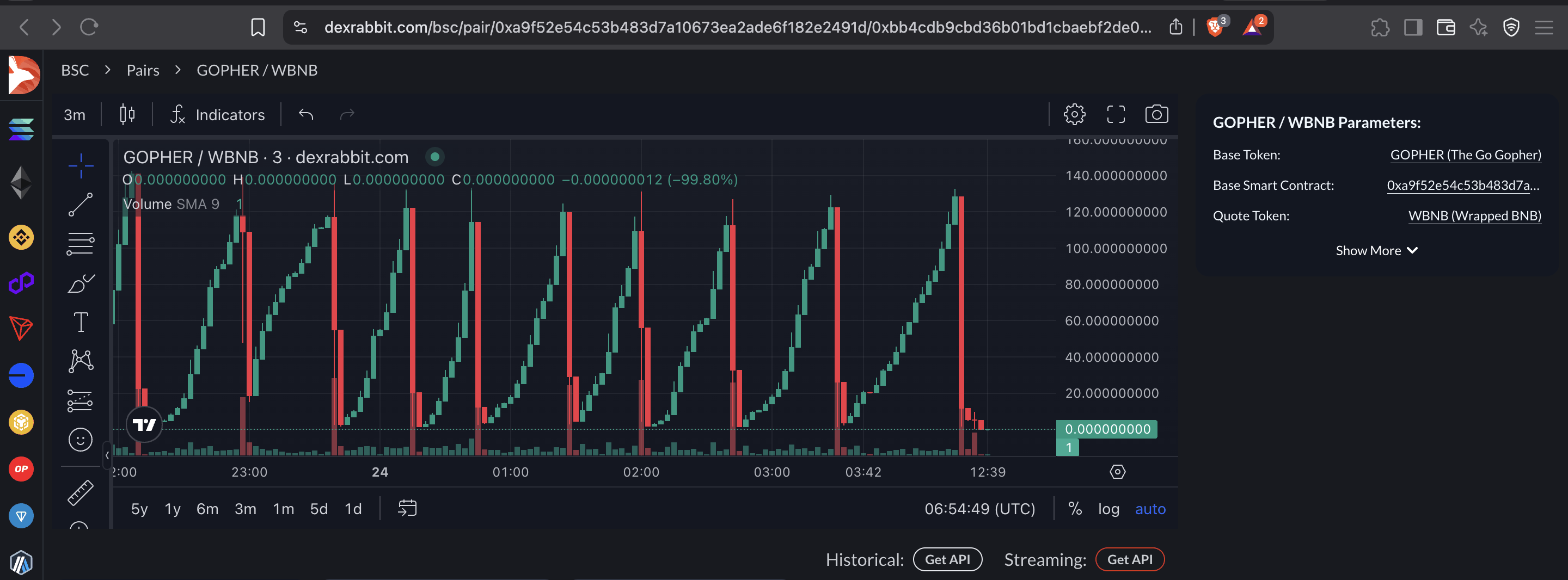The image size is (1568, 580).
Task: Open the timezone 06:54:49 (UTC) menu
Action: coord(979,509)
